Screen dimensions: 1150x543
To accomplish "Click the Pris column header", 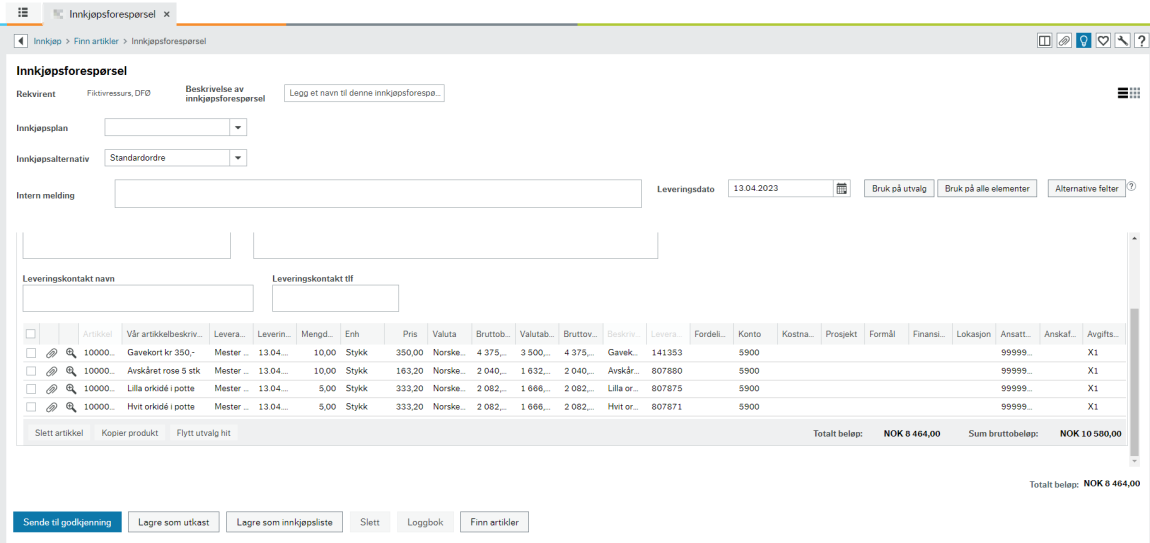I will 406,334.
